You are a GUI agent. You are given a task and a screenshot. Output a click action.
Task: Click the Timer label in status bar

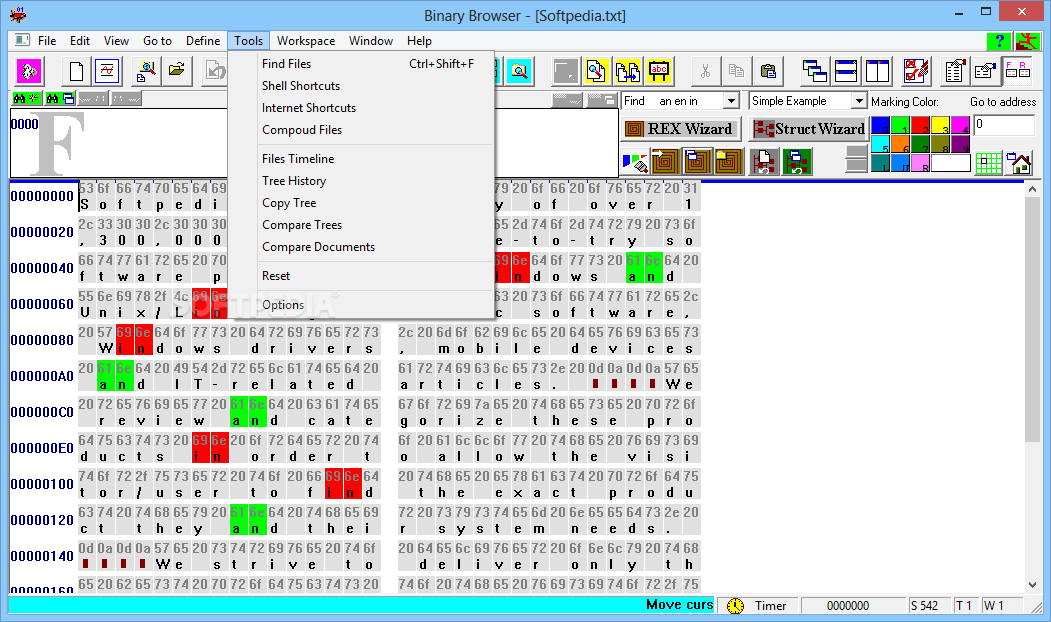coord(770,606)
